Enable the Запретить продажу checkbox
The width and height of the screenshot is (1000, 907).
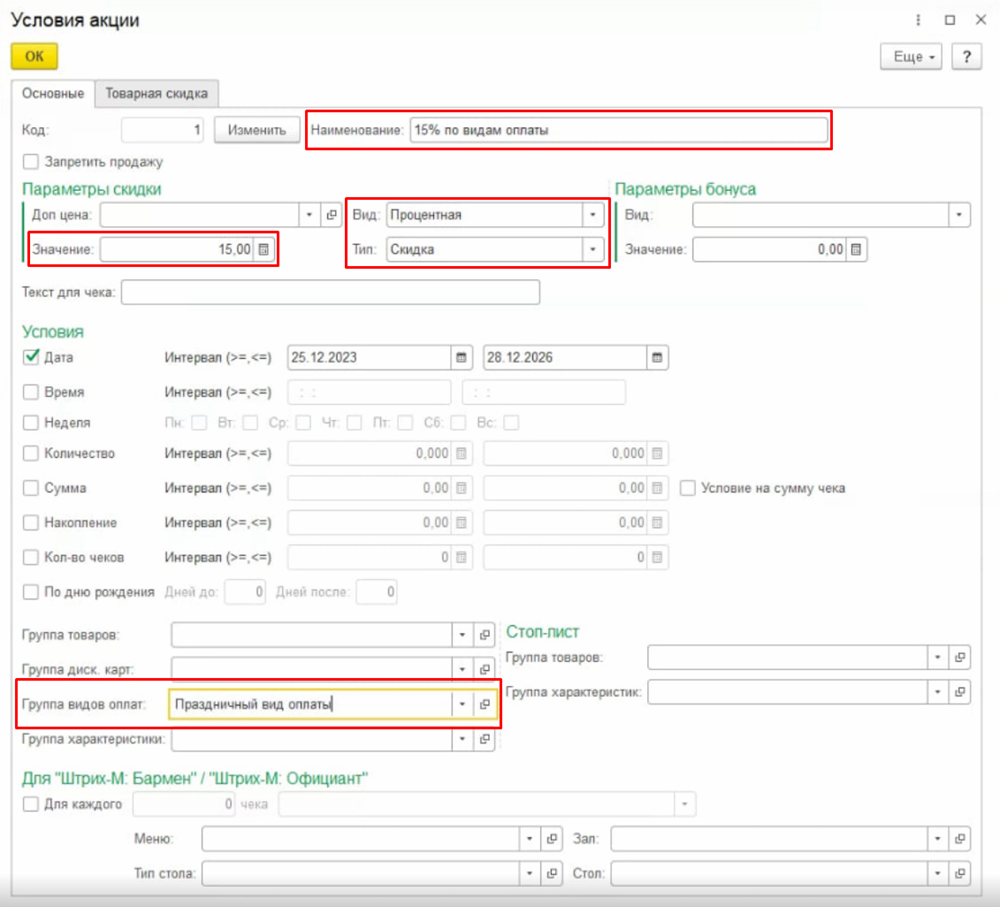point(30,161)
